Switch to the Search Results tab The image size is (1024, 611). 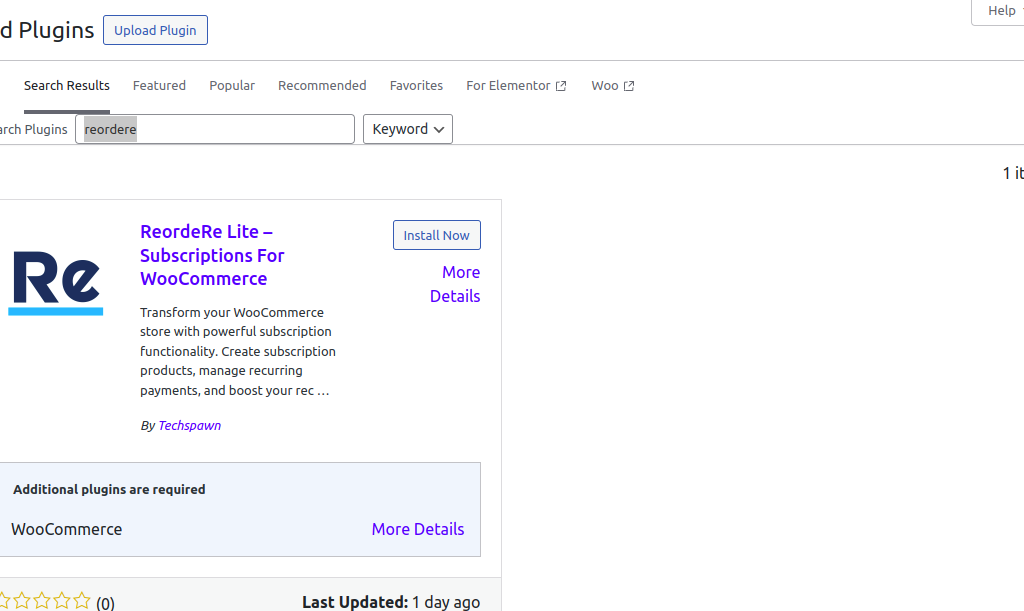coord(67,86)
